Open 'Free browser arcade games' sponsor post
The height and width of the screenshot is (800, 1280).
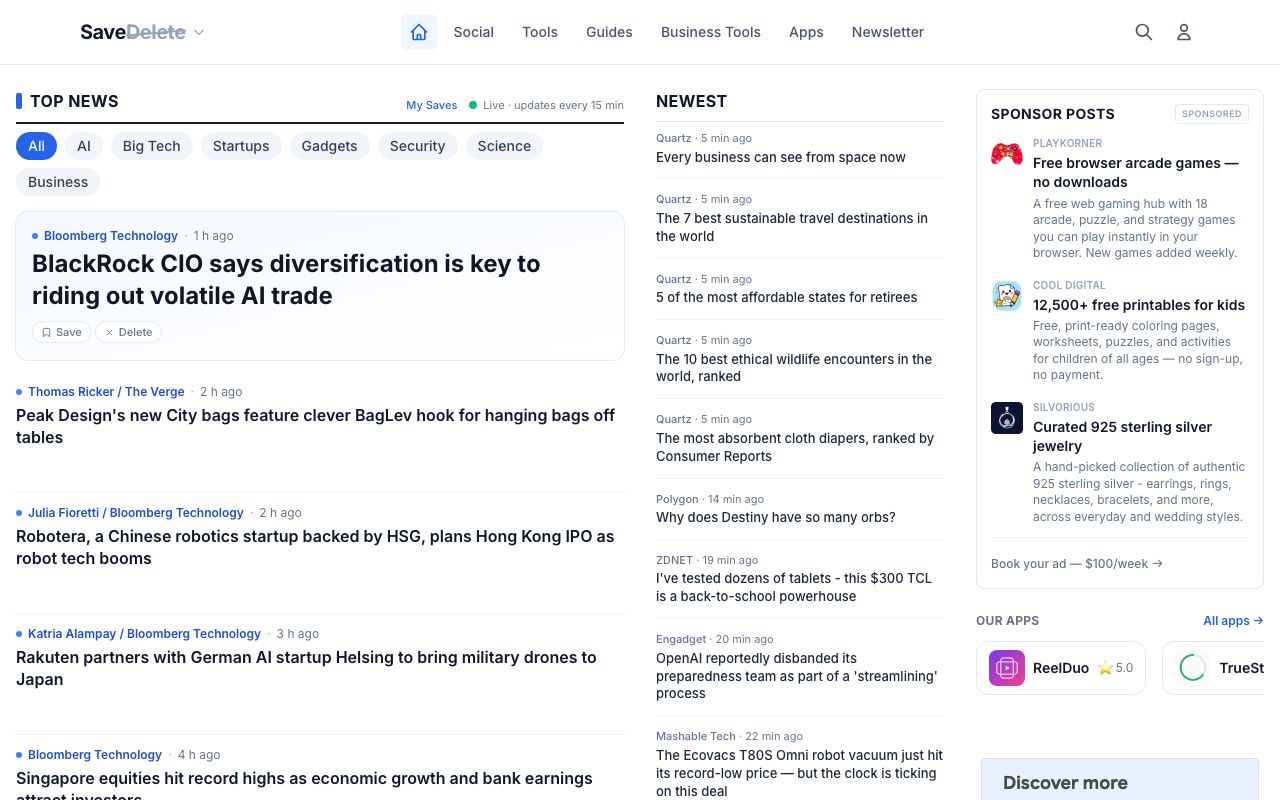[x=1136, y=172]
